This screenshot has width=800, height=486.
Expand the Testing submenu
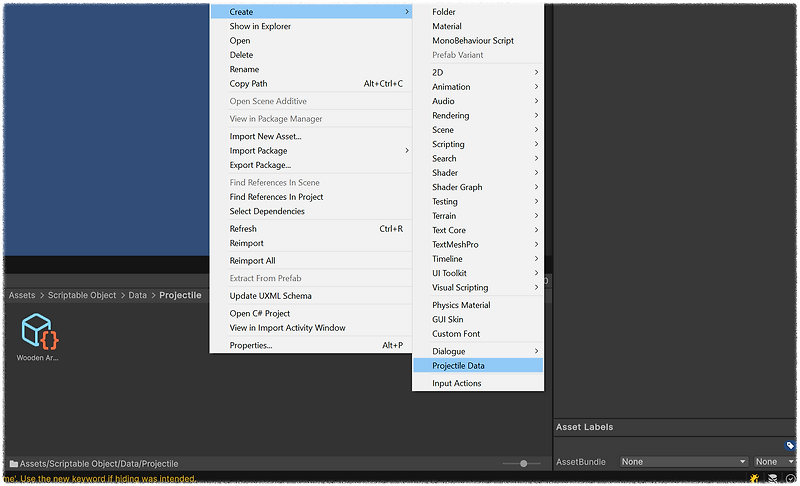[x=478, y=201]
